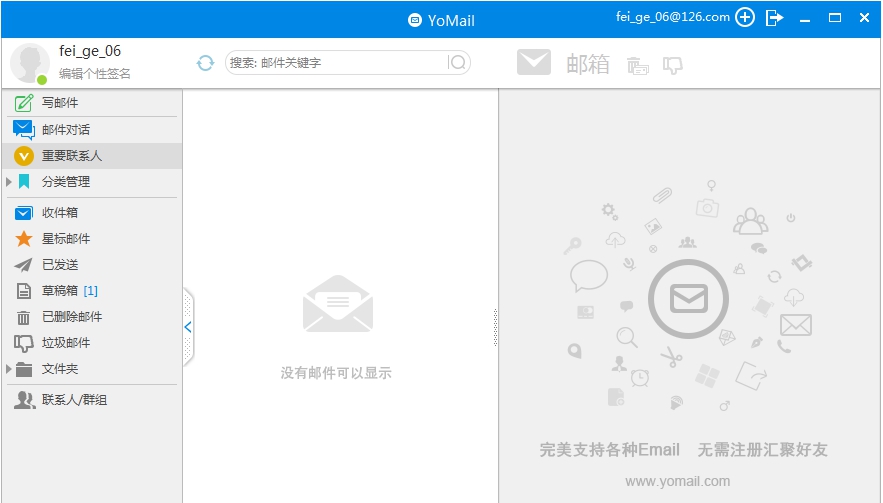Collapse sidebar with the blue chevron handle
This screenshot has width=883, height=503.
pyautogui.click(x=188, y=327)
